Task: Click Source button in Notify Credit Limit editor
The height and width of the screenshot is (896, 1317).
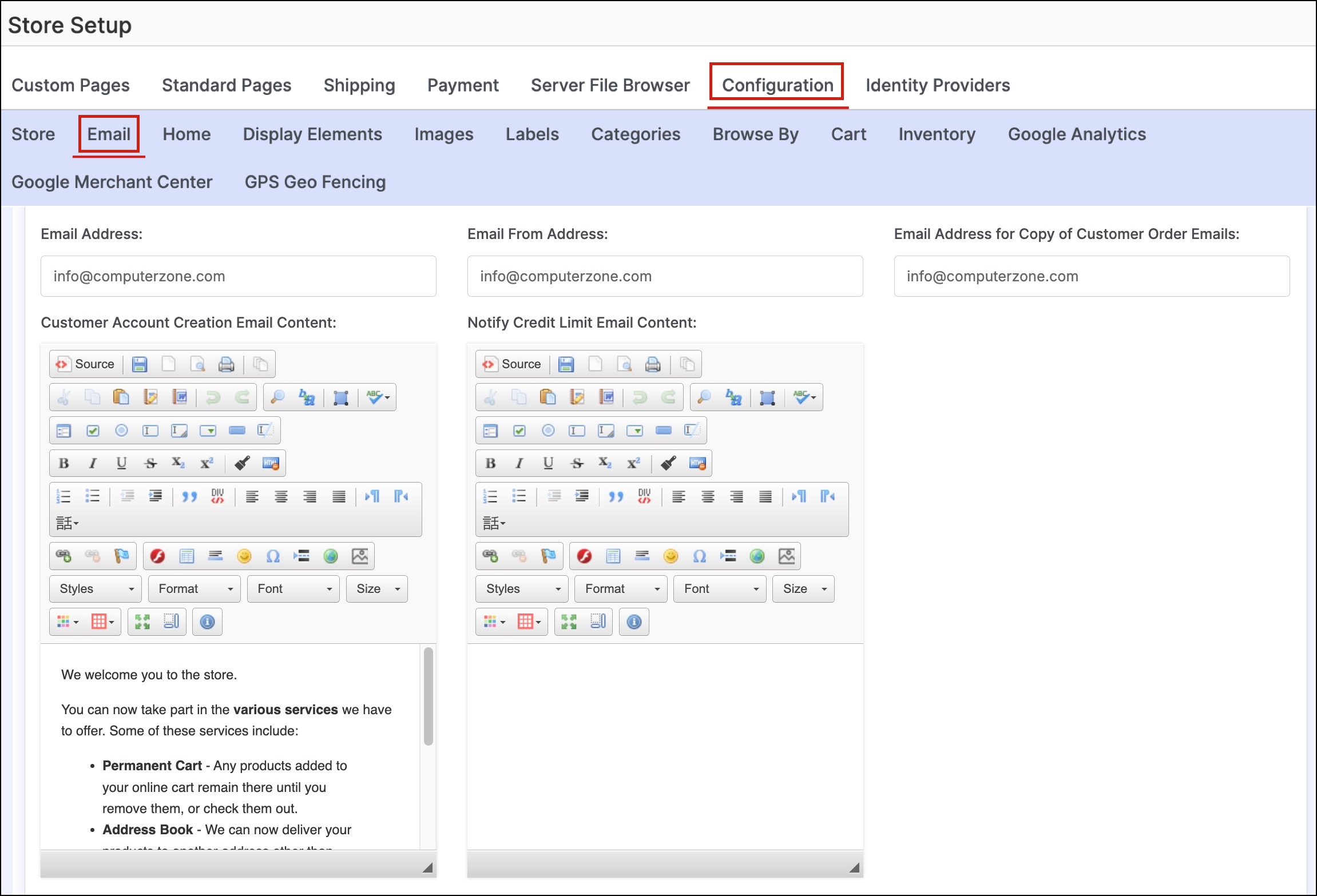Action: (512, 364)
